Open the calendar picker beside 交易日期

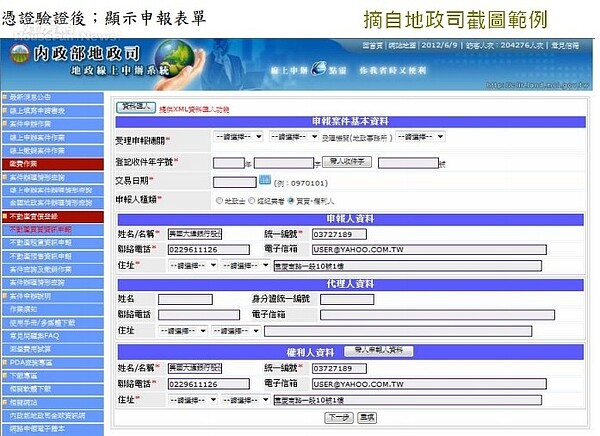click(265, 180)
